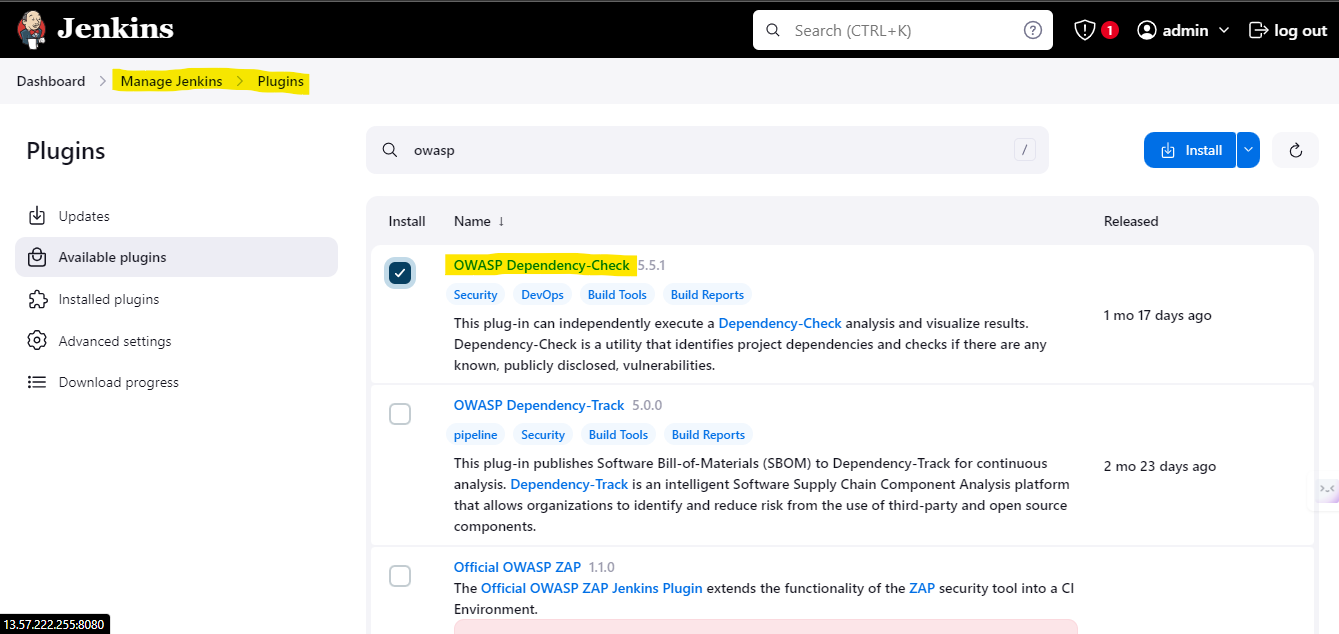Sort by the Name column header
This screenshot has height=634, width=1339.
point(479,221)
